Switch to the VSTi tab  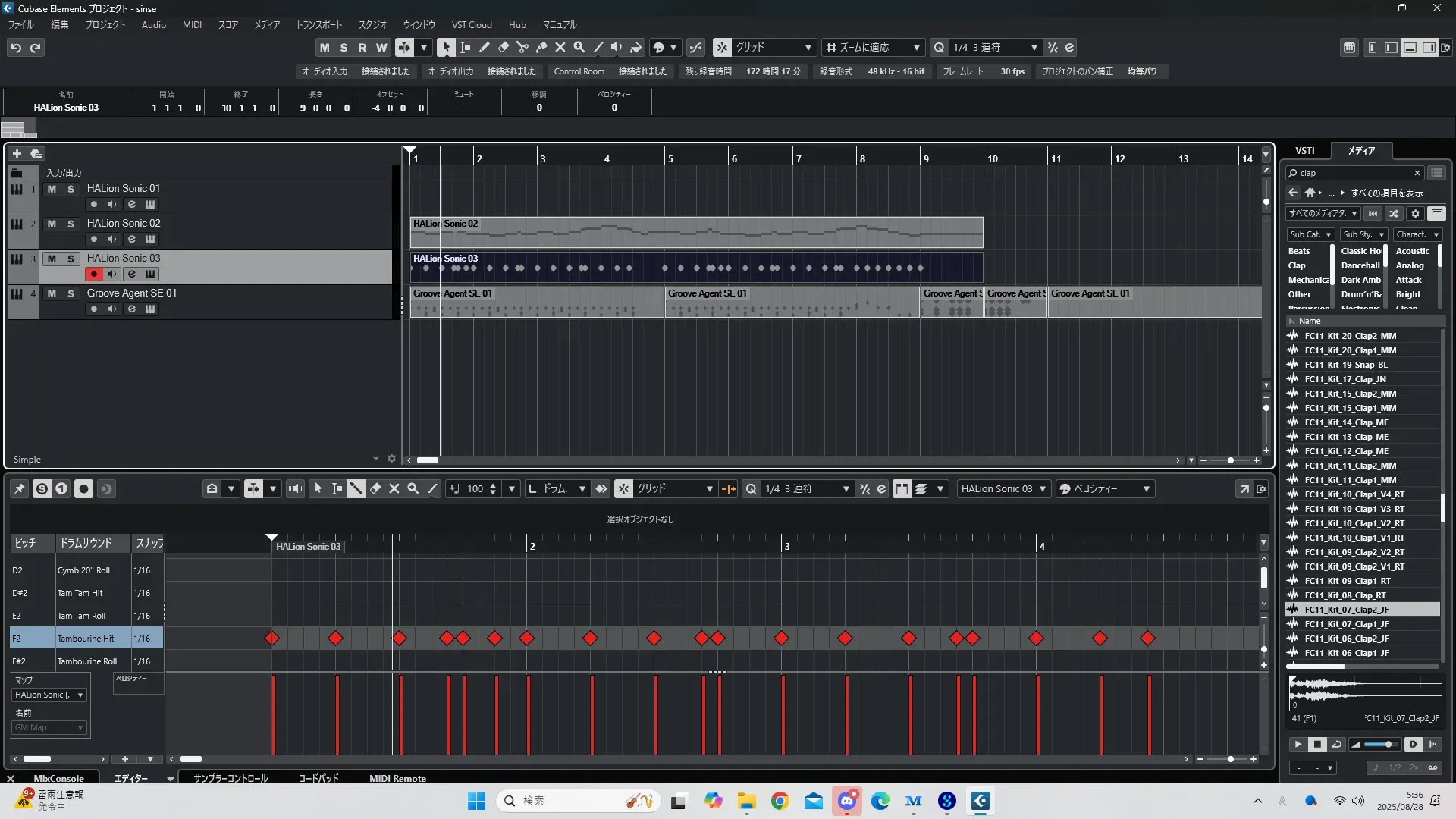click(x=1304, y=150)
